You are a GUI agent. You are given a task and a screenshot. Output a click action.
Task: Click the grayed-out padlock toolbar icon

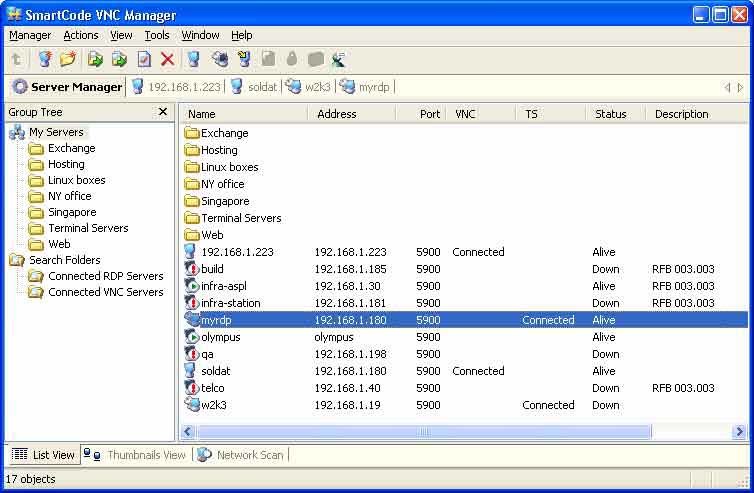[x=291, y=59]
